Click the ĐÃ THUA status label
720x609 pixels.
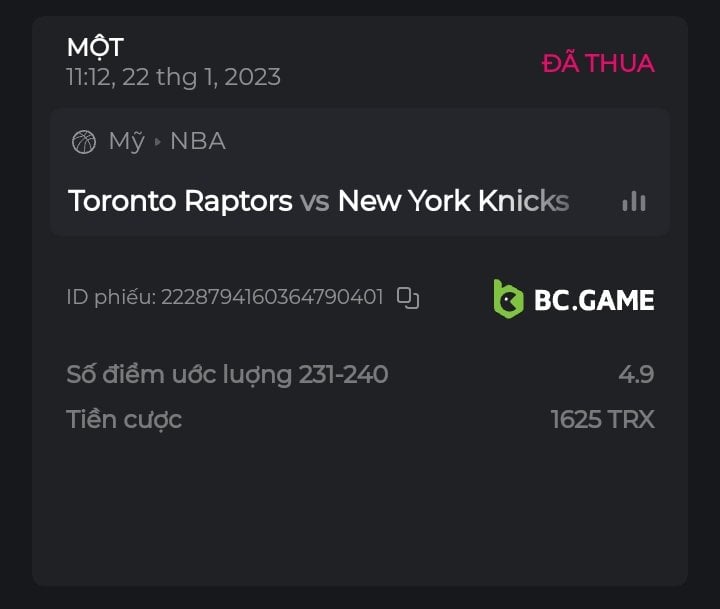(598, 63)
